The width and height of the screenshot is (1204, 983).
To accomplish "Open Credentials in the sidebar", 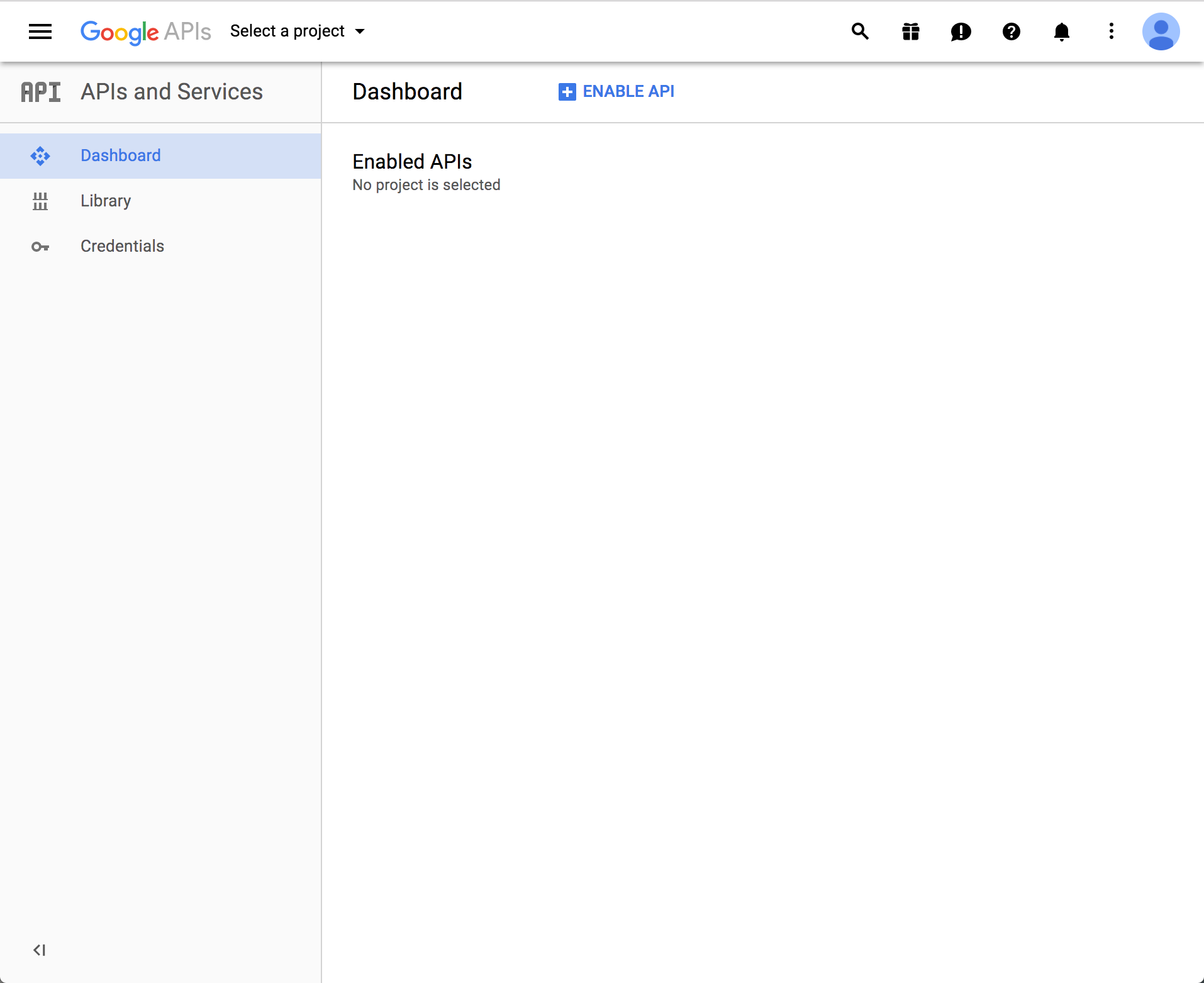I will tap(122, 246).
